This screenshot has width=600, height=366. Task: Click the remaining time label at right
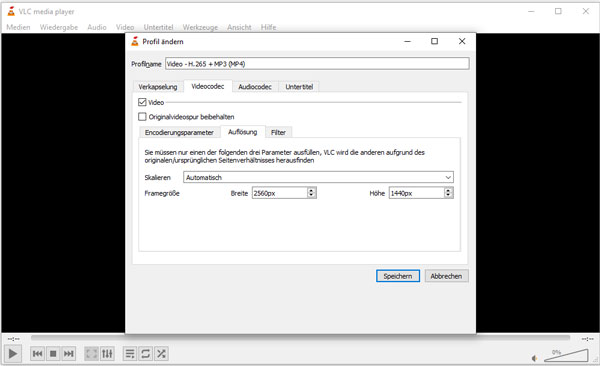pos(587,339)
